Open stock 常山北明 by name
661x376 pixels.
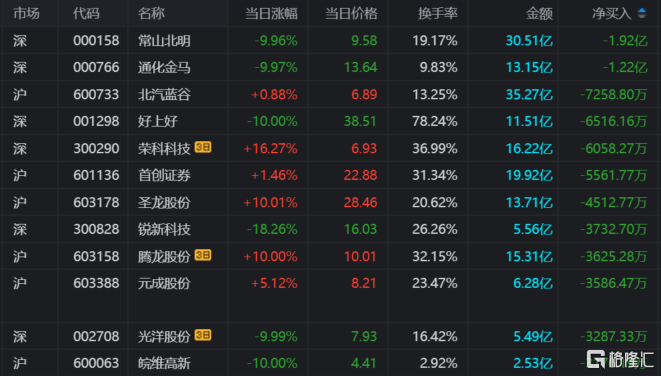pos(164,41)
